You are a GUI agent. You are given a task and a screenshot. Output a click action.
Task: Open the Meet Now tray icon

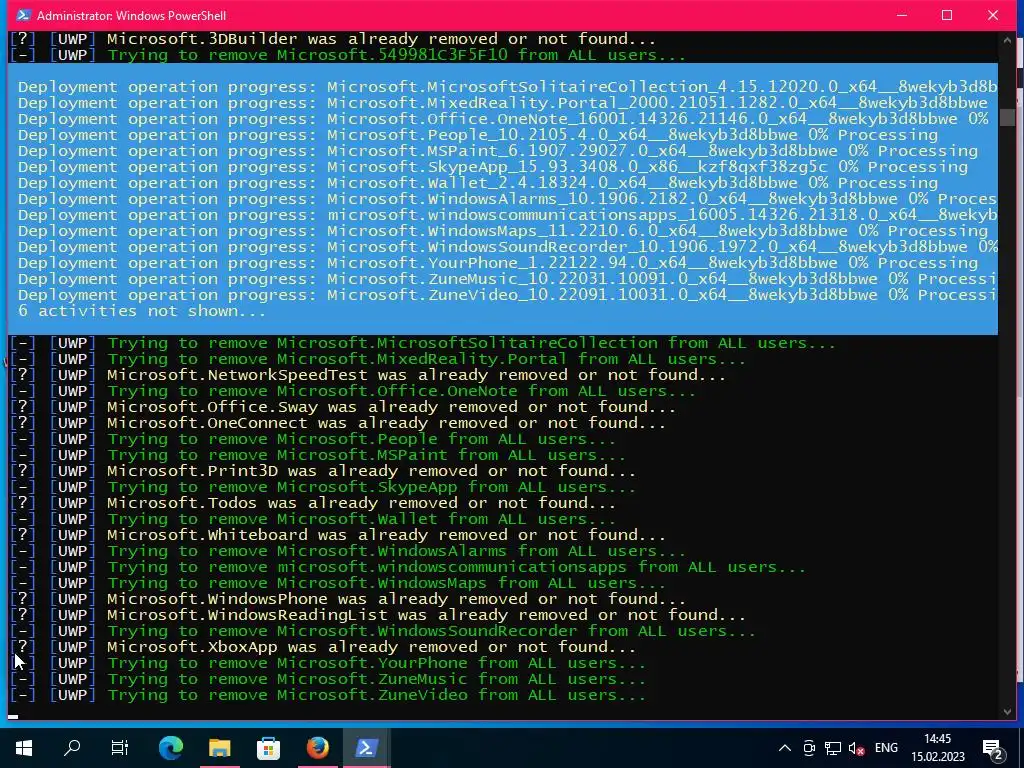tap(809, 748)
